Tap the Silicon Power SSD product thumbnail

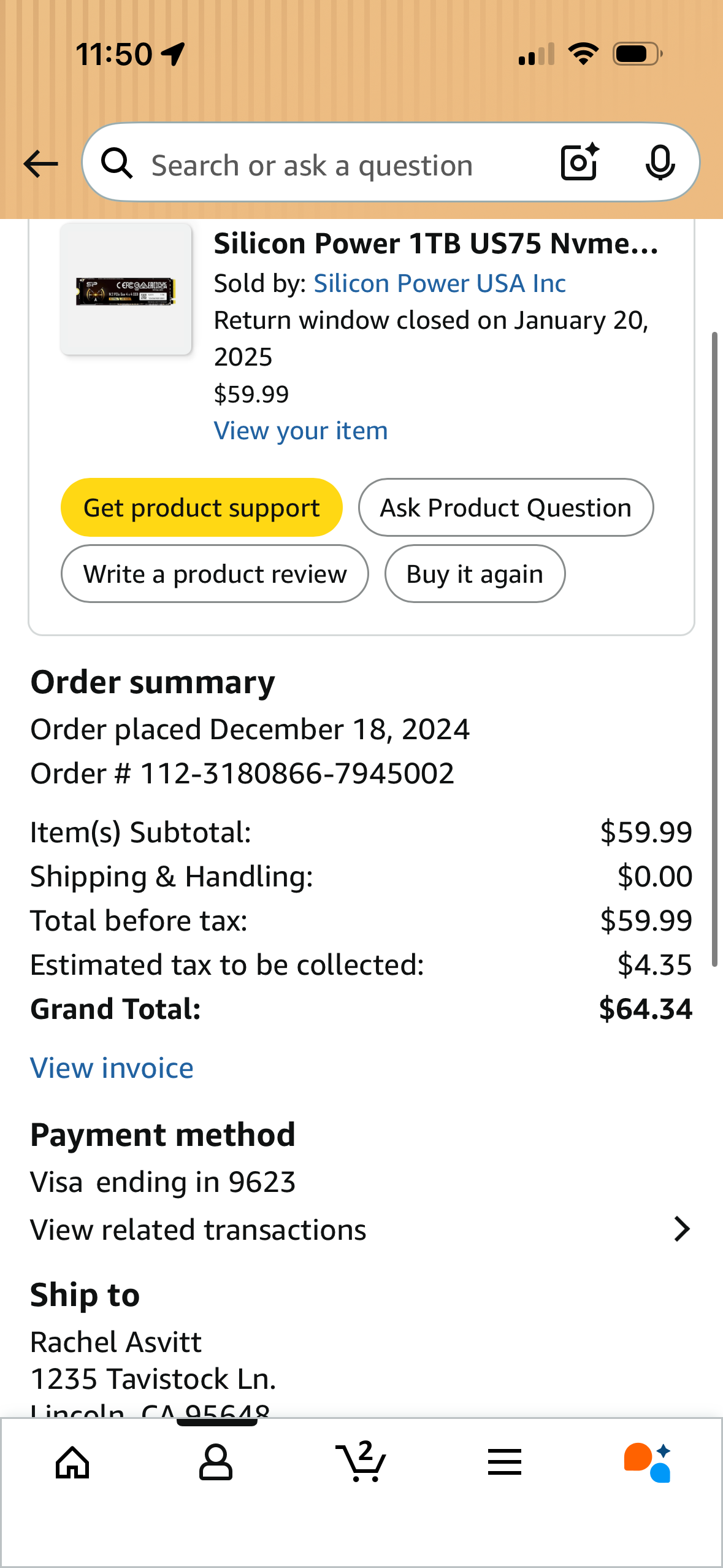pos(126,290)
